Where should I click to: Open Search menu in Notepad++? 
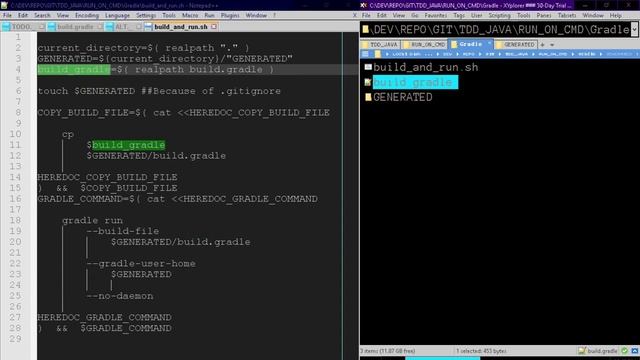pyautogui.click(x=42, y=16)
